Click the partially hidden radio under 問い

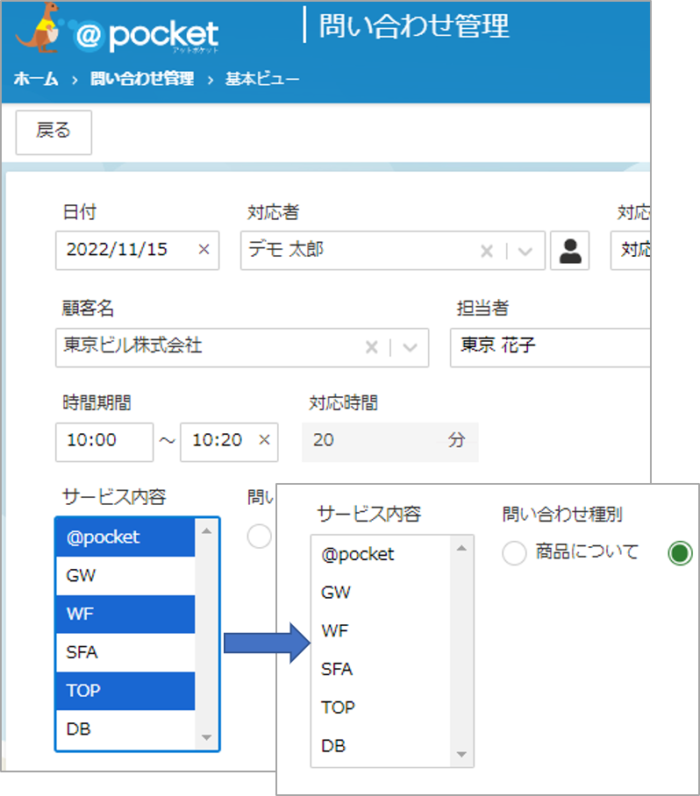(x=259, y=537)
